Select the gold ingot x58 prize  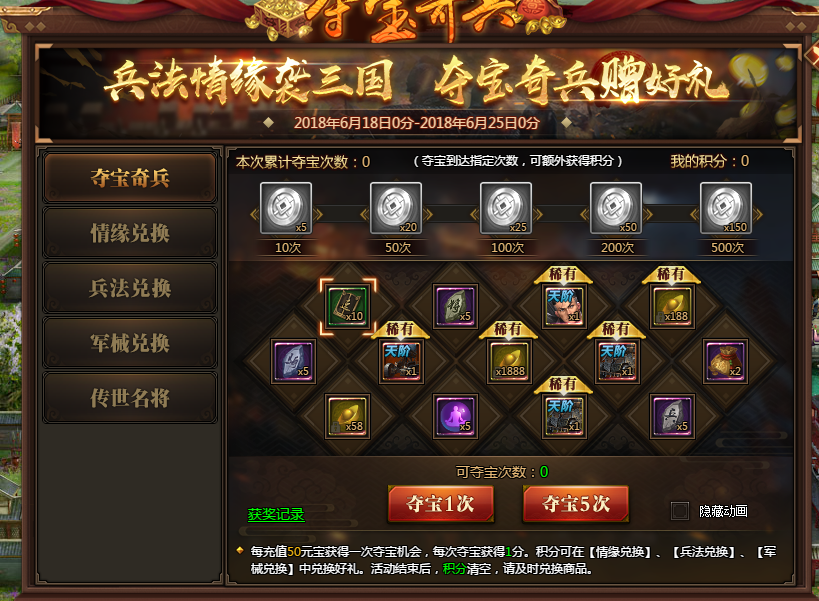pyautogui.click(x=347, y=416)
